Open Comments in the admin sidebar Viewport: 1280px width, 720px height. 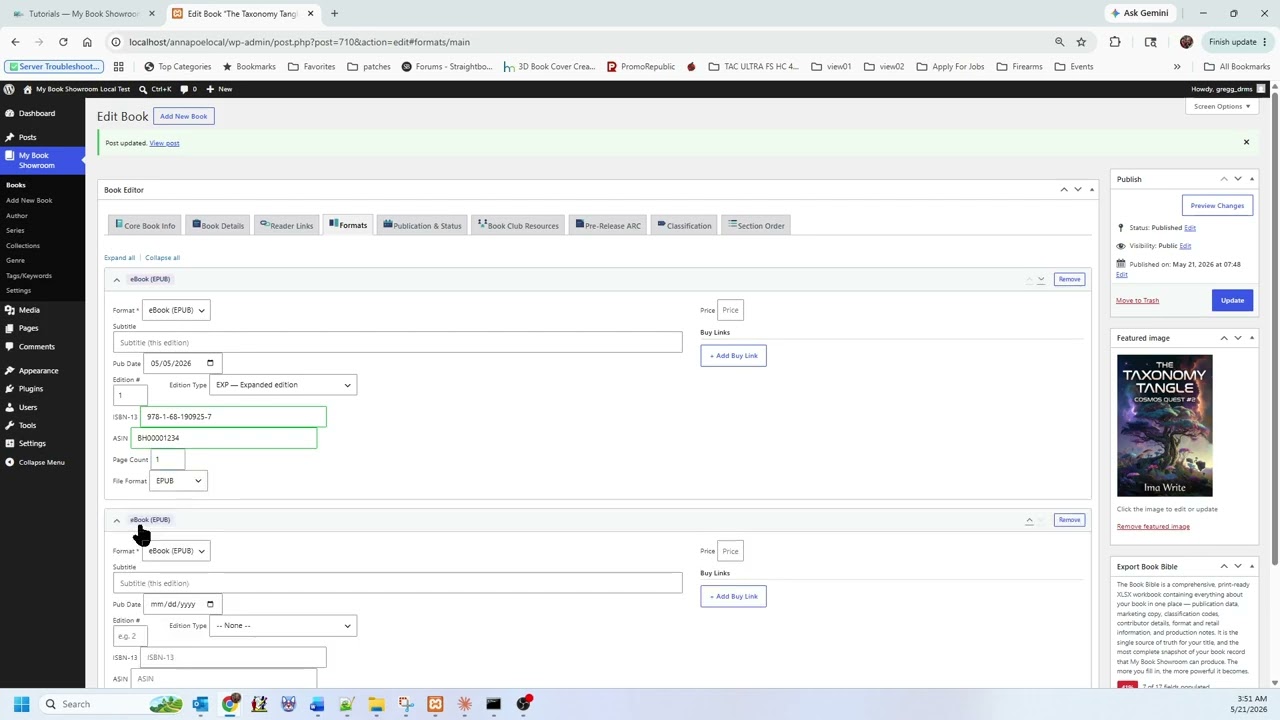click(x=36, y=347)
